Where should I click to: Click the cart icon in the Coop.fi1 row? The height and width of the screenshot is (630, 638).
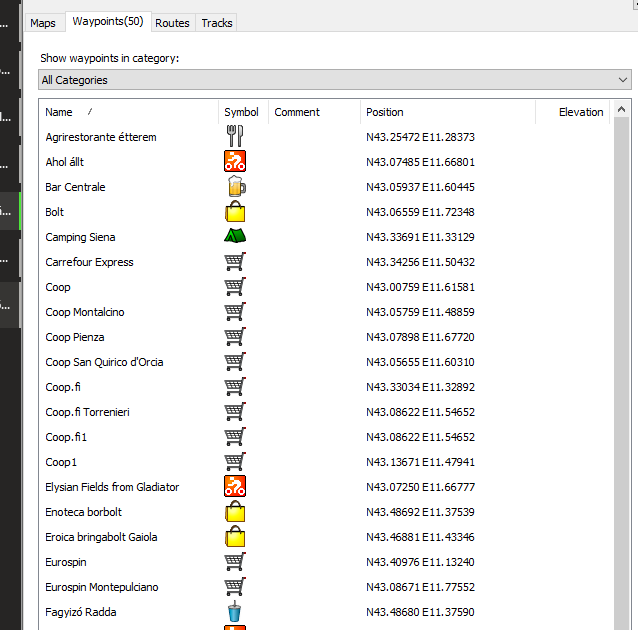(x=235, y=437)
